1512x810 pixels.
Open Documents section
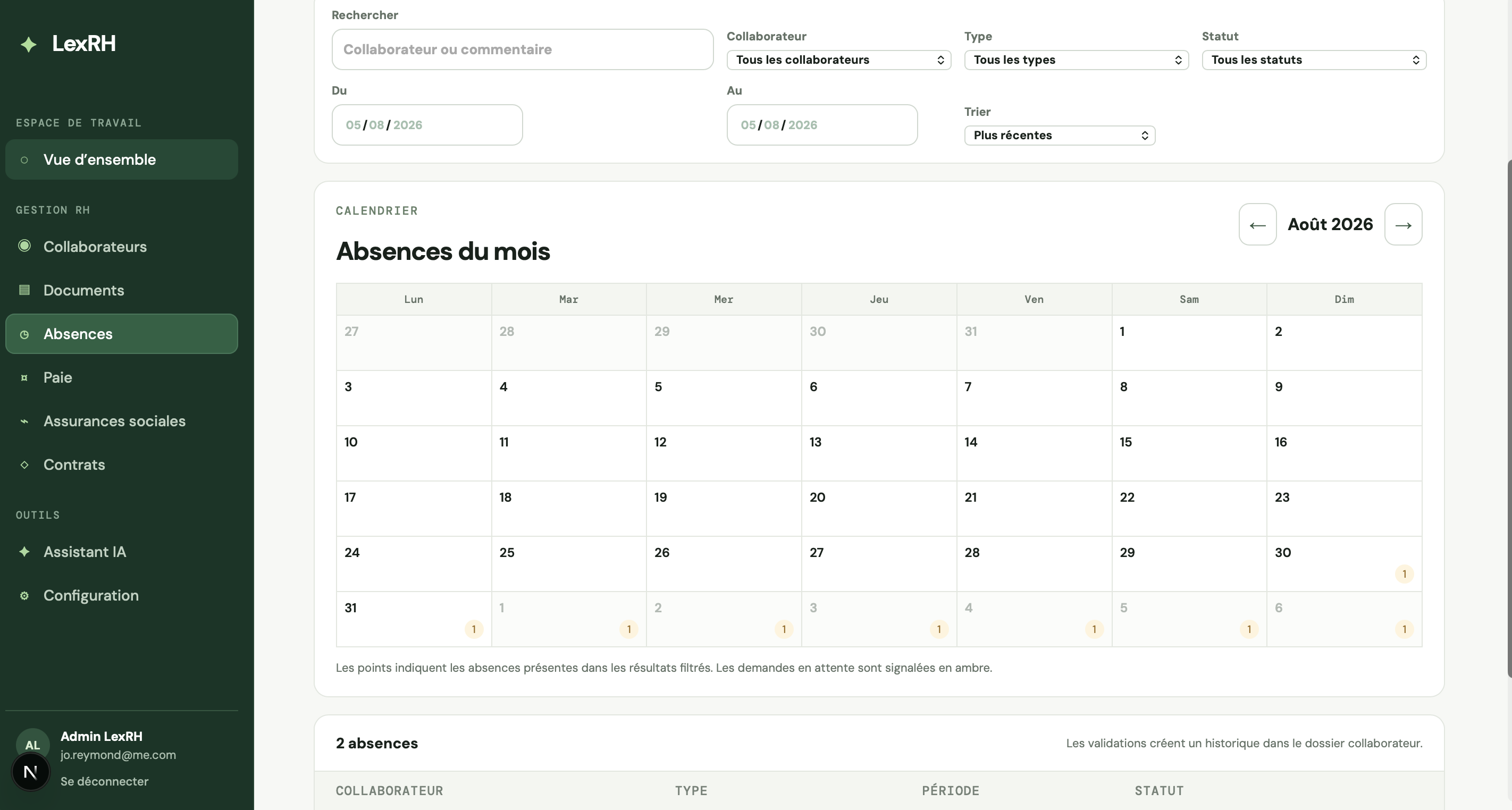coord(122,290)
